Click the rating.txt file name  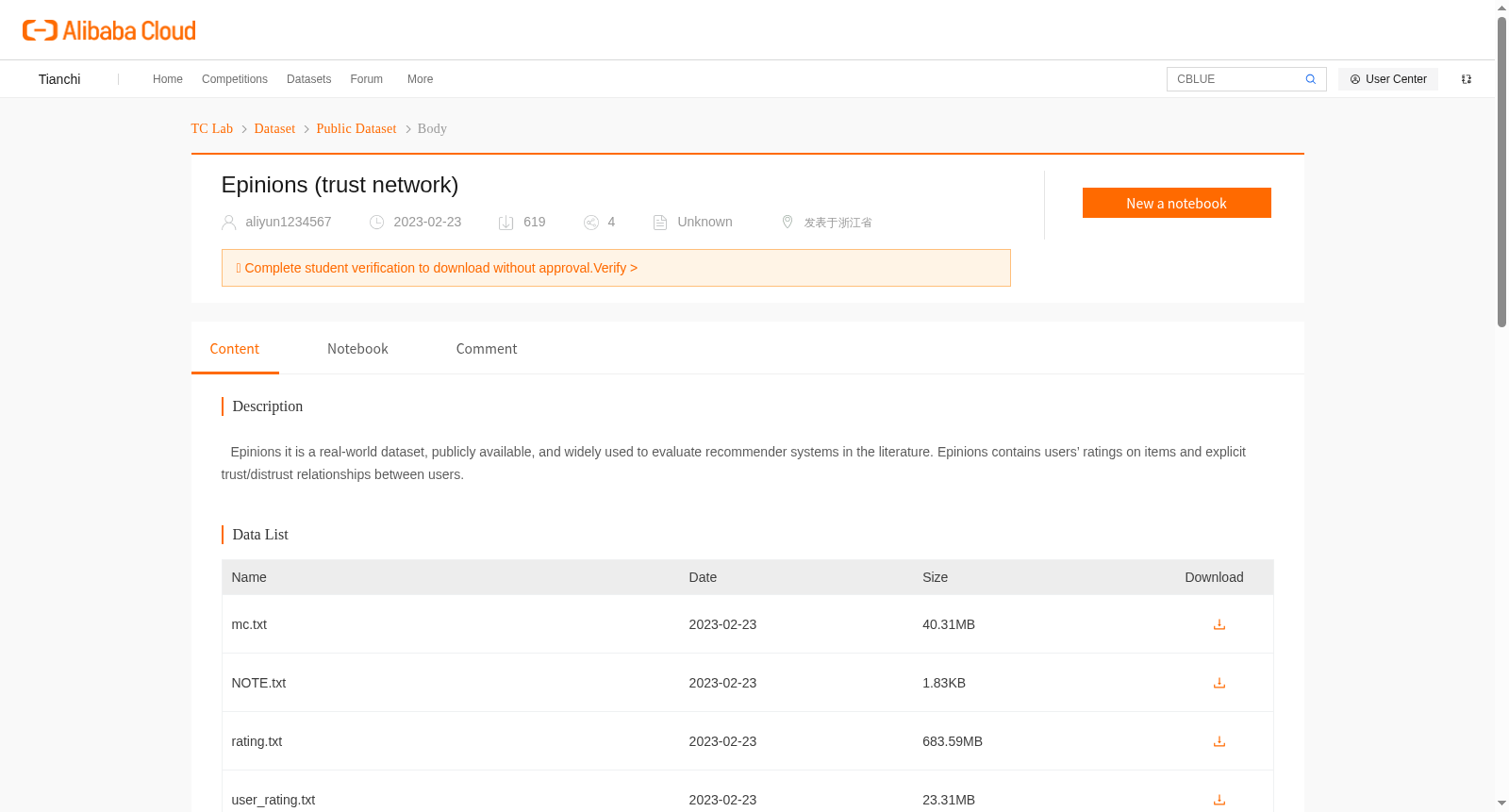tap(257, 741)
